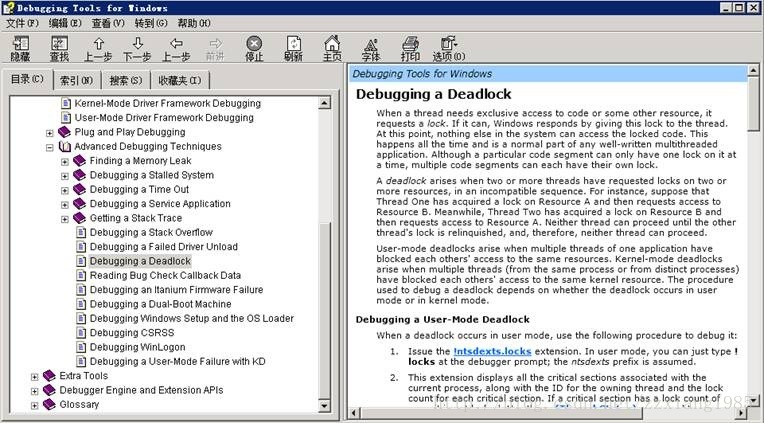Click the page icon of Debugging a Dual-Boot Machine

pyautogui.click(x=81, y=304)
